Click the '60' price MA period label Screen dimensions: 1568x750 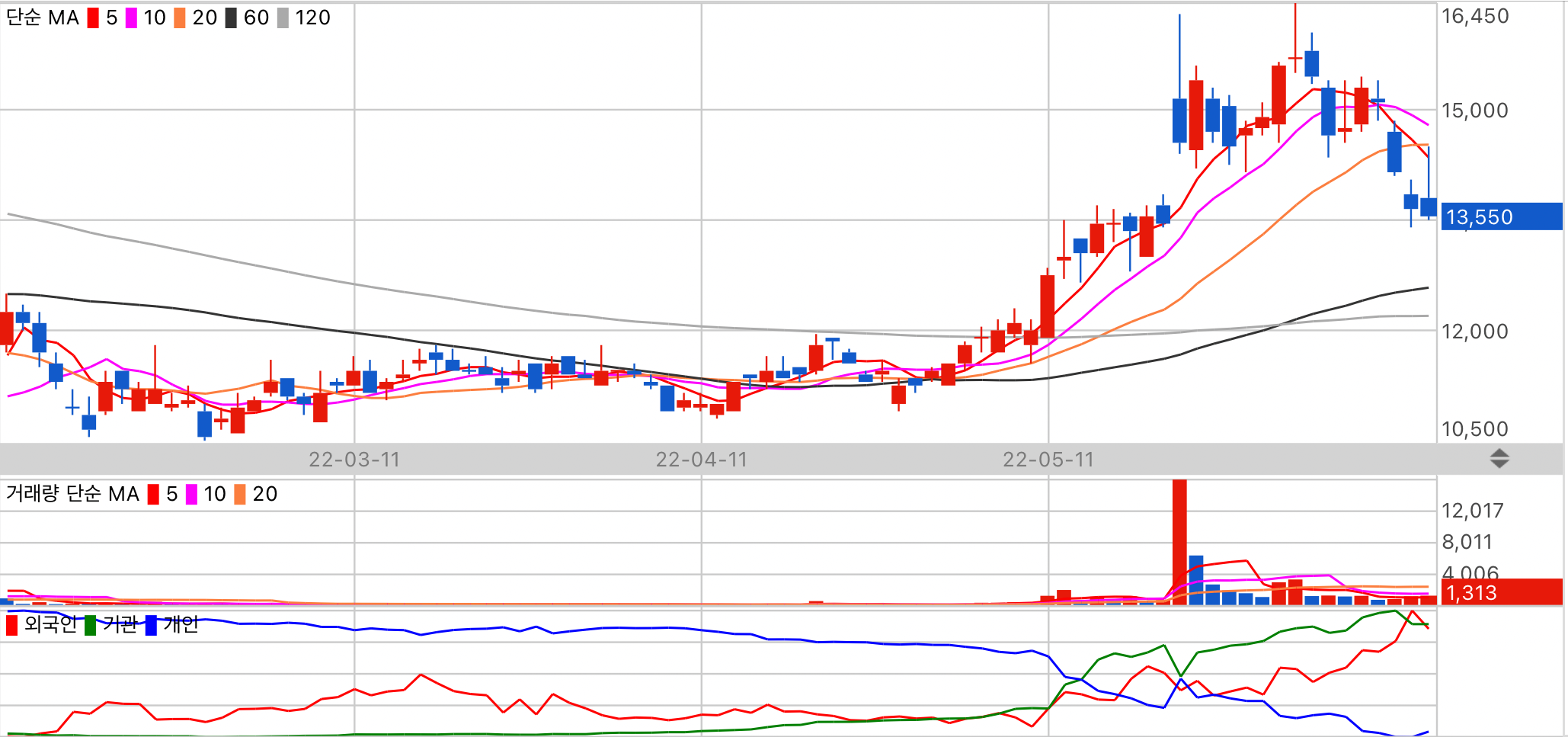(257, 18)
